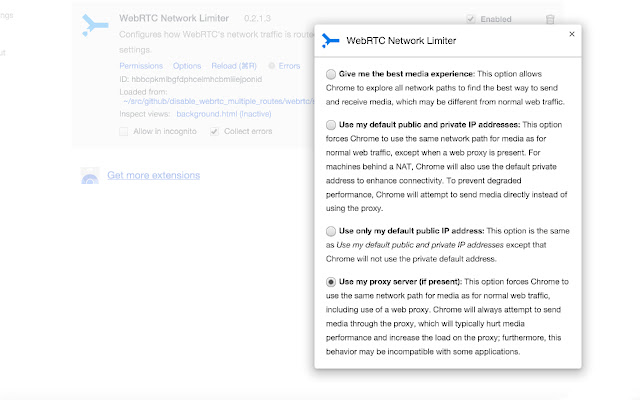Select 'Use my default public and private IP addresses'
This screenshot has height=400, width=640.
(331, 125)
